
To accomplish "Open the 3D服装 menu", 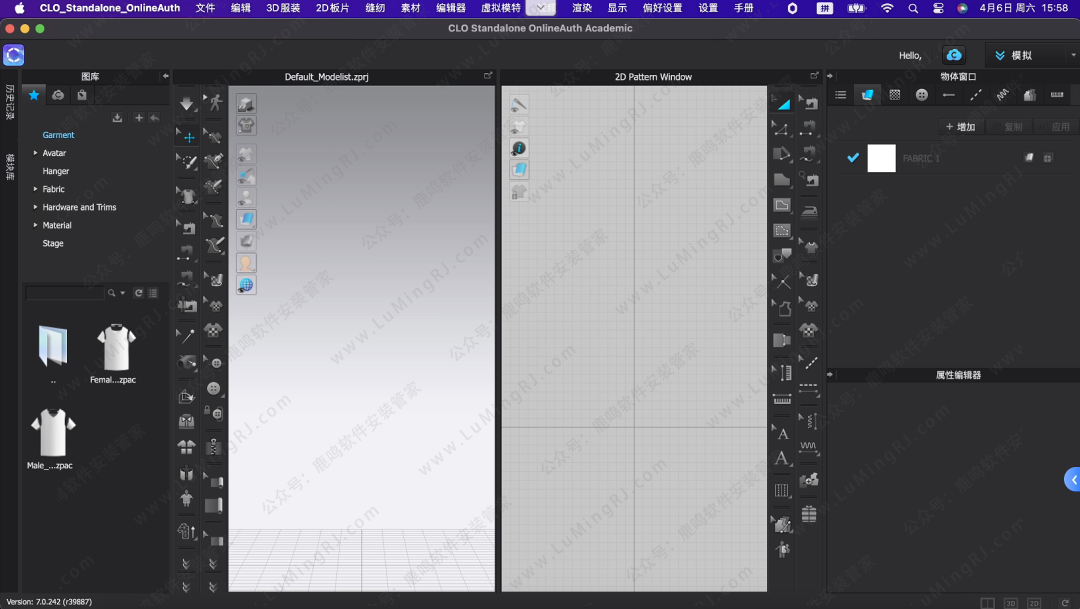I will pyautogui.click(x=283, y=8).
